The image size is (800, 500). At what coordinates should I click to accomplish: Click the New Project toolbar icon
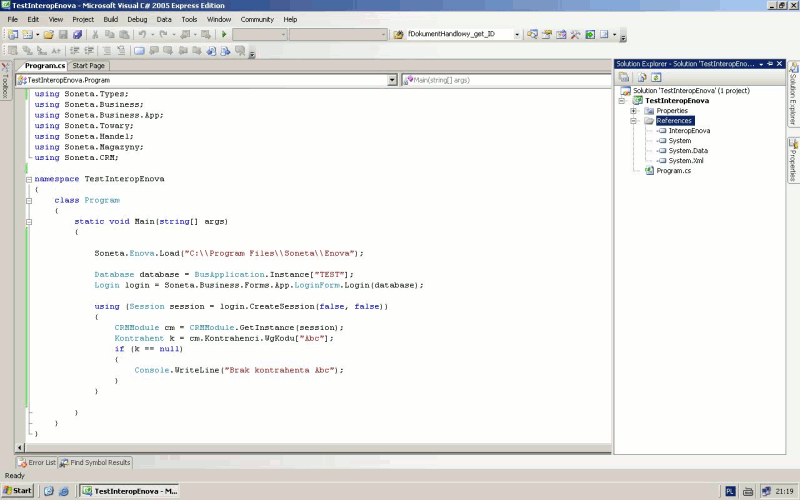13,34
